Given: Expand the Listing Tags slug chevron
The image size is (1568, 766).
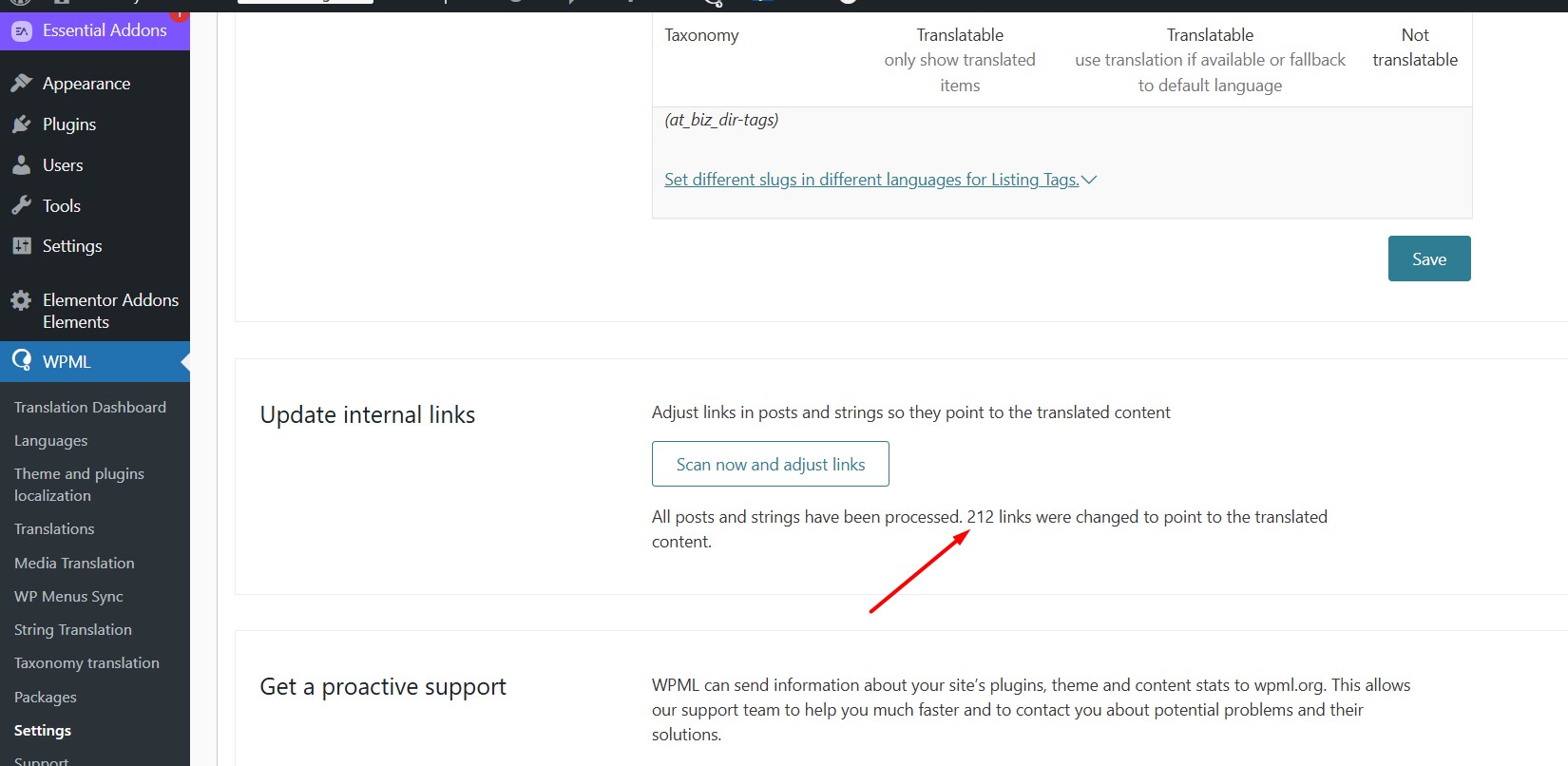Looking at the screenshot, I should tap(1089, 180).
